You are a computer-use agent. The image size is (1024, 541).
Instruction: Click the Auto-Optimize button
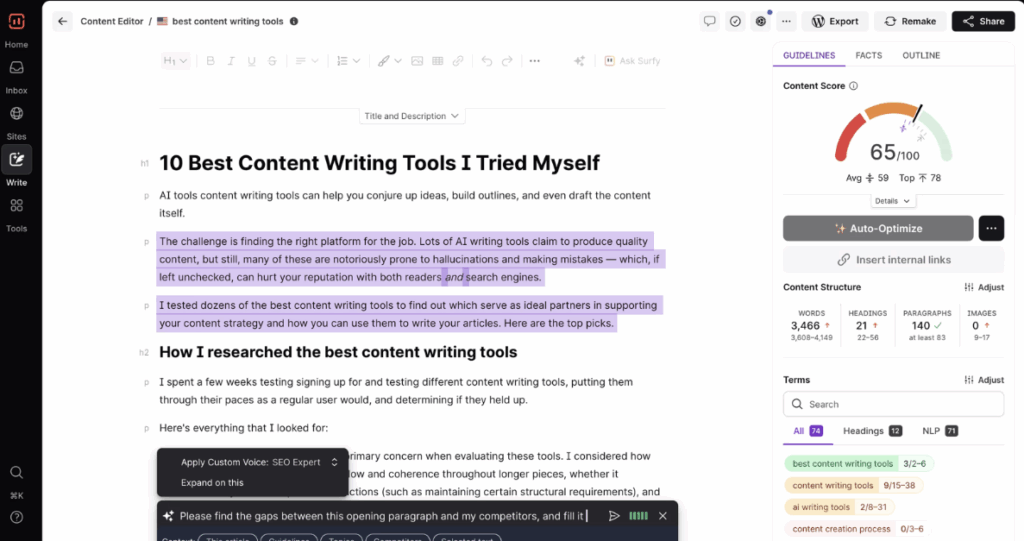click(x=877, y=228)
